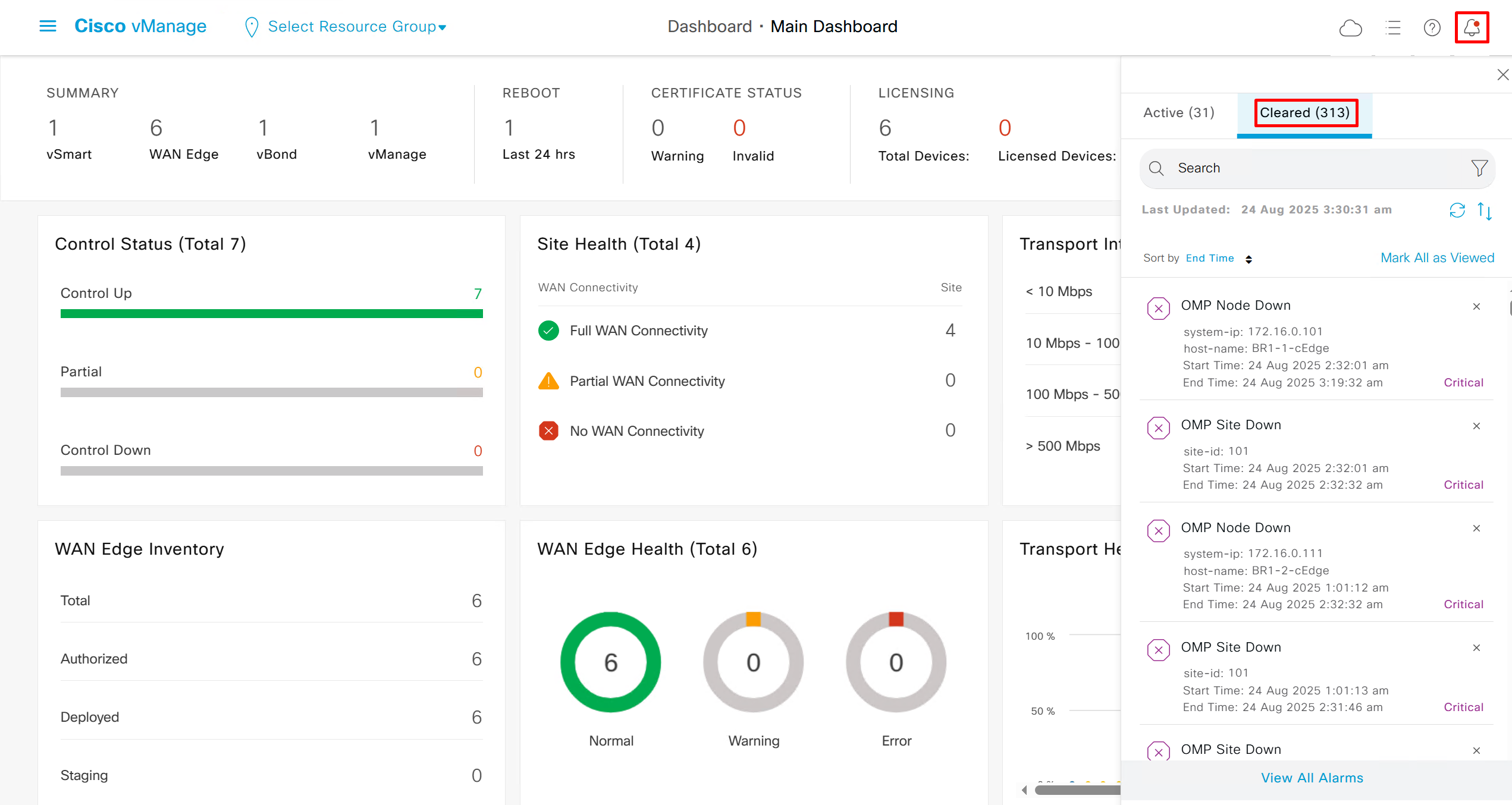The height and width of the screenshot is (805, 1512).
Task: Click the alarm bell notification icon
Action: click(1472, 27)
